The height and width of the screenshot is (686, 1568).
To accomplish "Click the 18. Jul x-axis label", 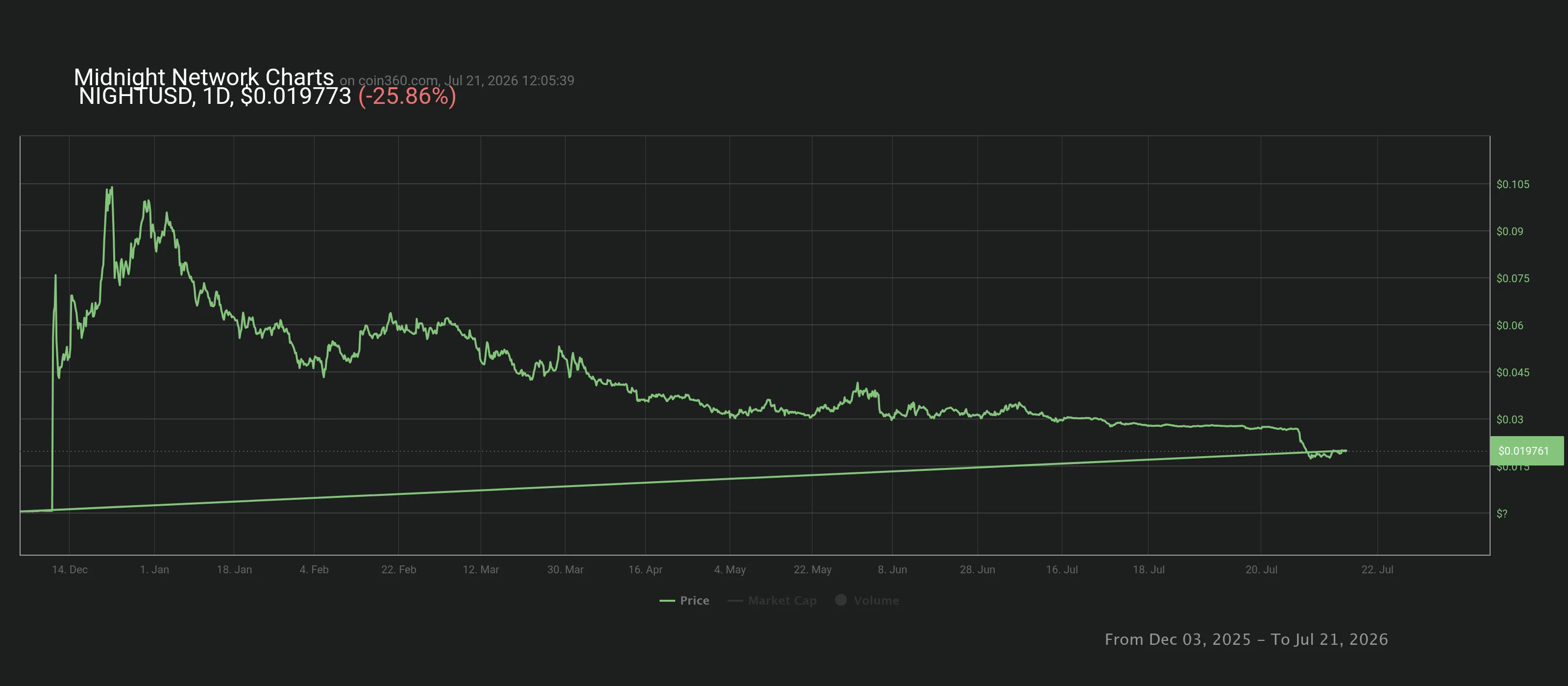I will point(1148,570).
